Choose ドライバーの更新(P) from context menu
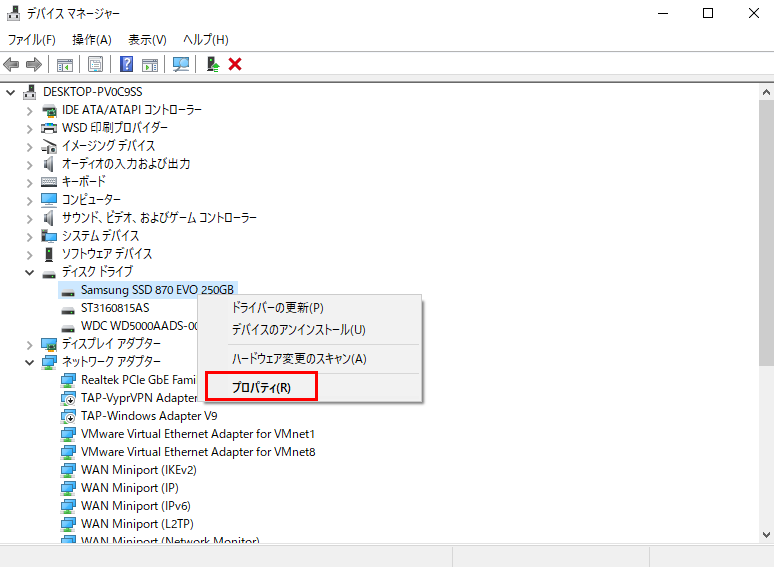Image resolution: width=774 pixels, height=567 pixels. click(310, 307)
